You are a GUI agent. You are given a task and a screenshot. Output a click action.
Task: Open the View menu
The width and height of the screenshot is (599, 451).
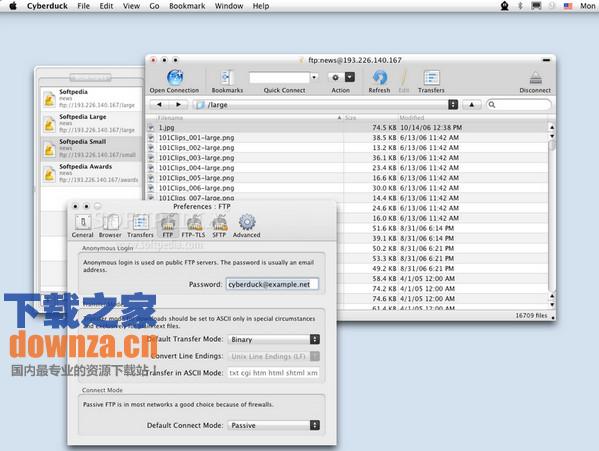pyautogui.click(x=131, y=6)
